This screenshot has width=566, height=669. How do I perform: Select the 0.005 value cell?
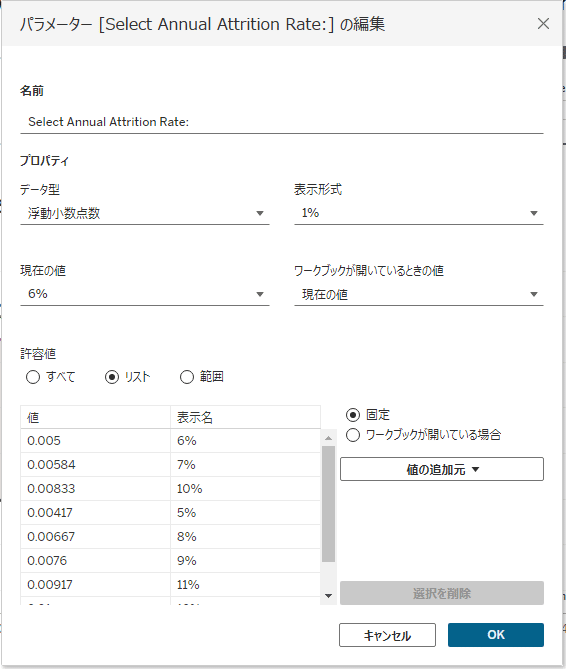coord(96,441)
